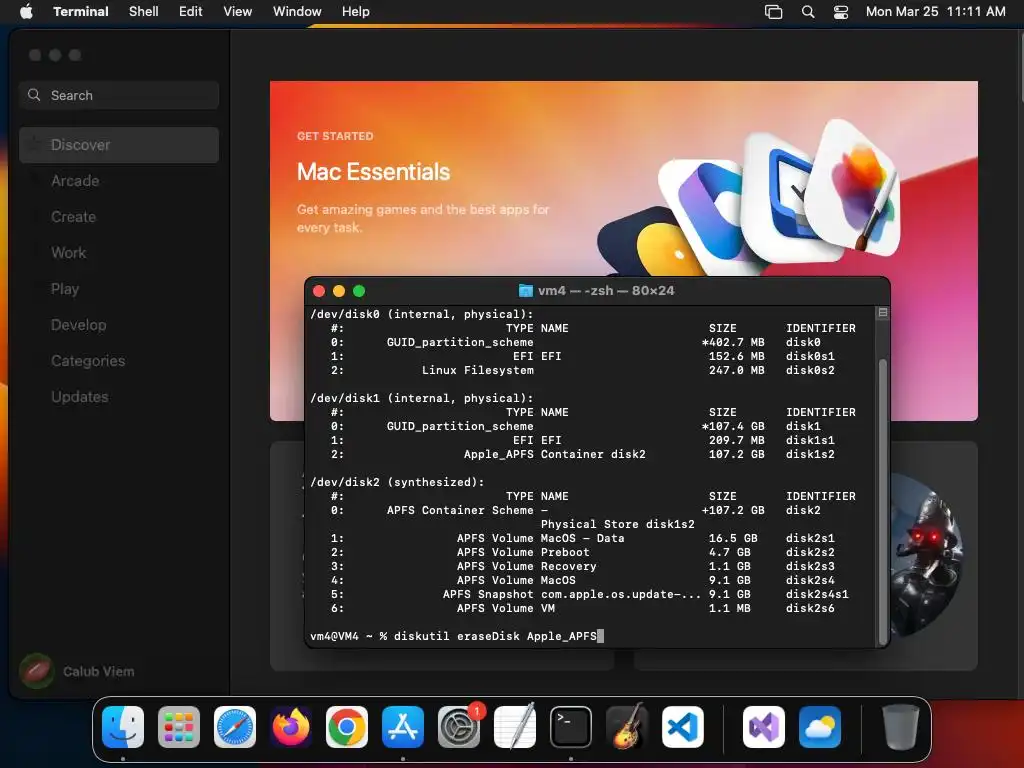Select Categories in App Store sidebar

click(x=119, y=360)
